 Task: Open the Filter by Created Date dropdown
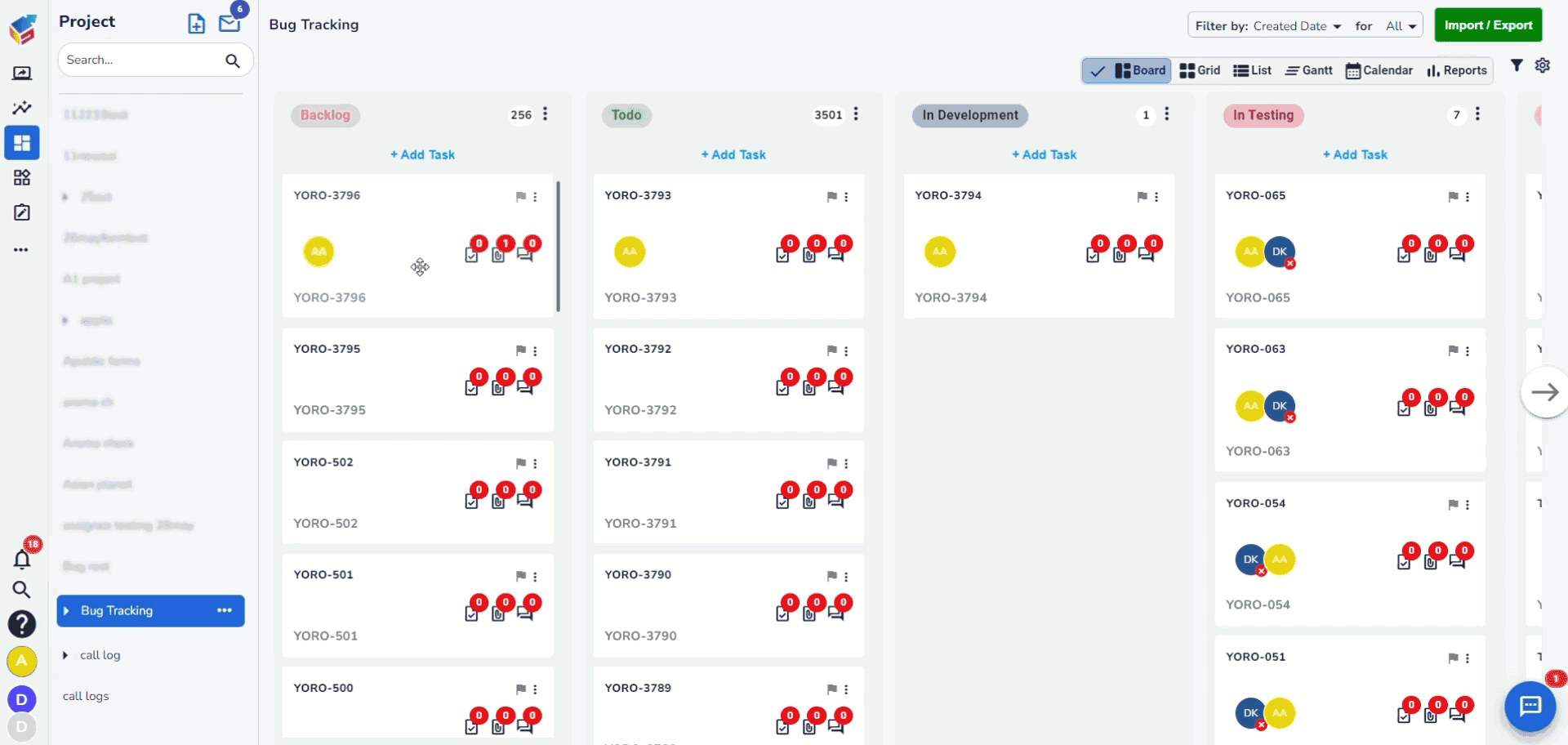(1298, 26)
